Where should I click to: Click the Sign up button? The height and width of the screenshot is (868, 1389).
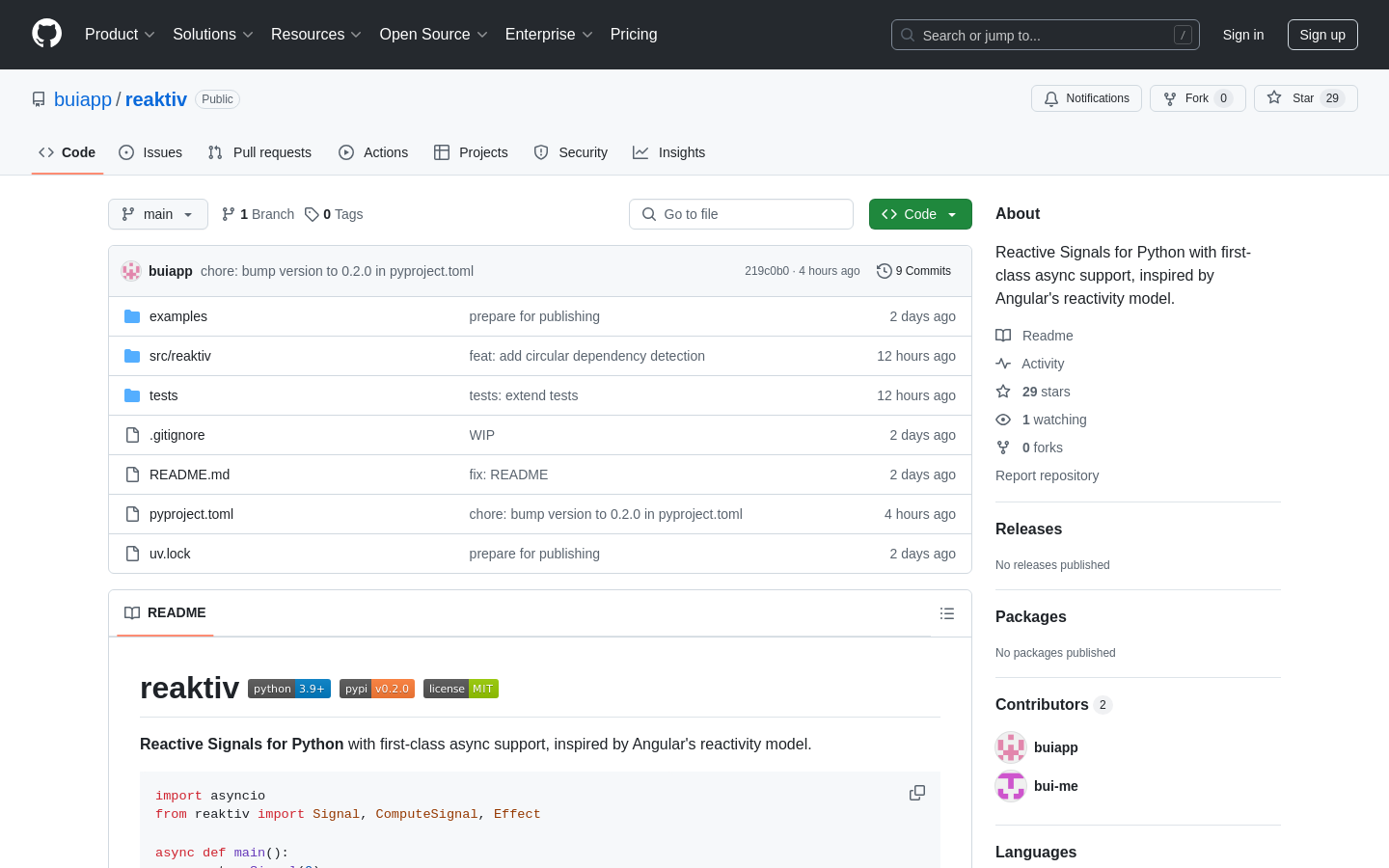[x=1322, y=35]
